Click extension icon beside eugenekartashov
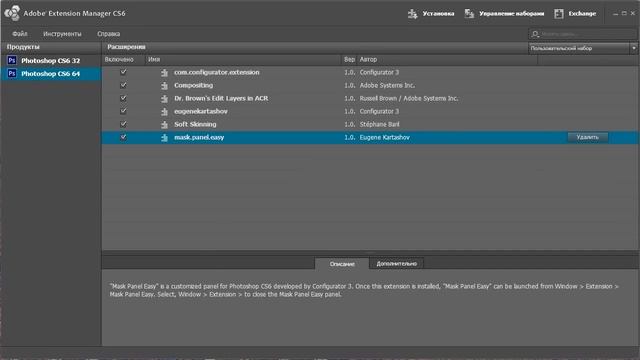640x360 pixels. (164, 111)
